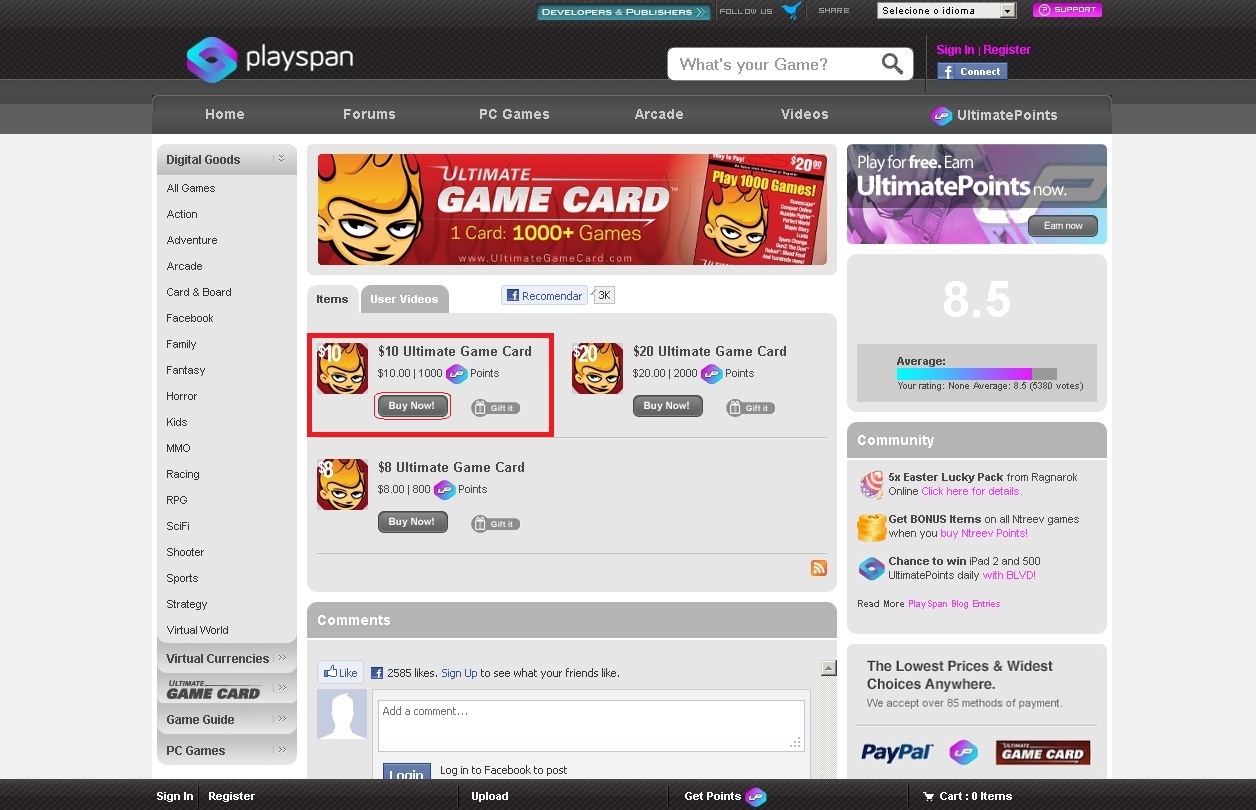This screenshot has width=1256, height=810.
Task: Expand the PC Games sidebar section
Action: (282, 750)
